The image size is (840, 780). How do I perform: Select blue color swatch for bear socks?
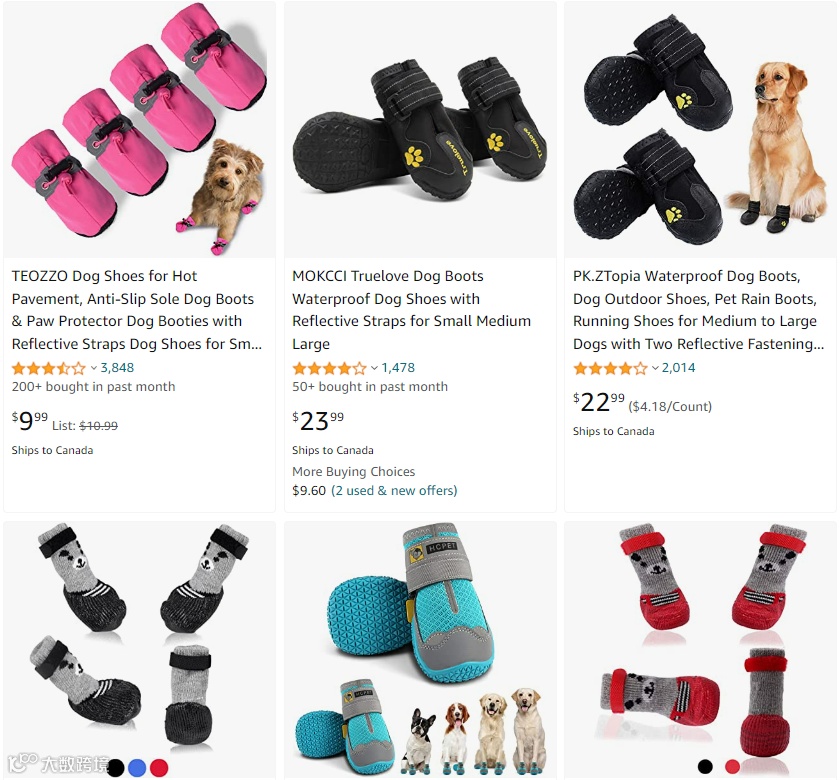[x=137, y=768]
